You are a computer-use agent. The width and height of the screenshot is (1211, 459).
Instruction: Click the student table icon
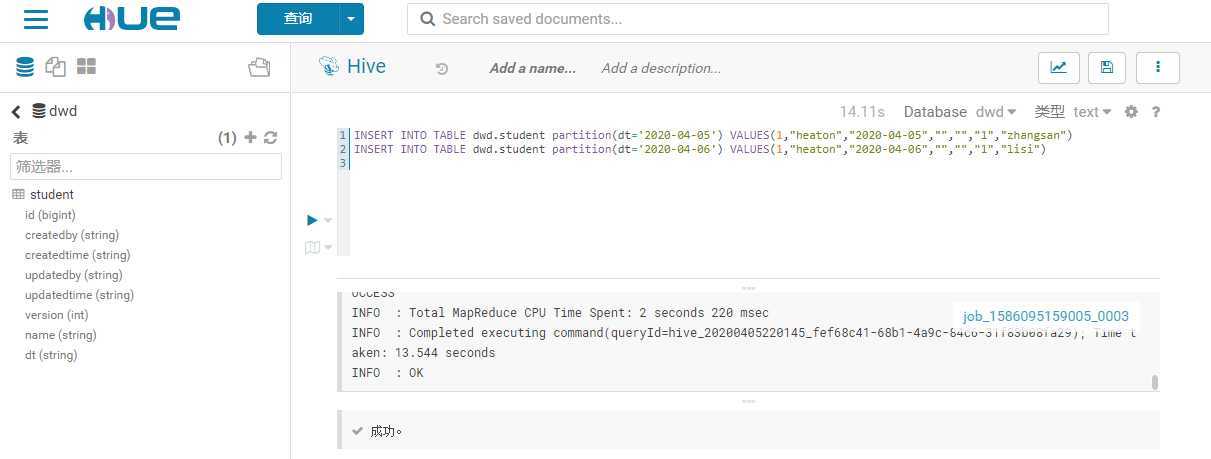(18, 195)
